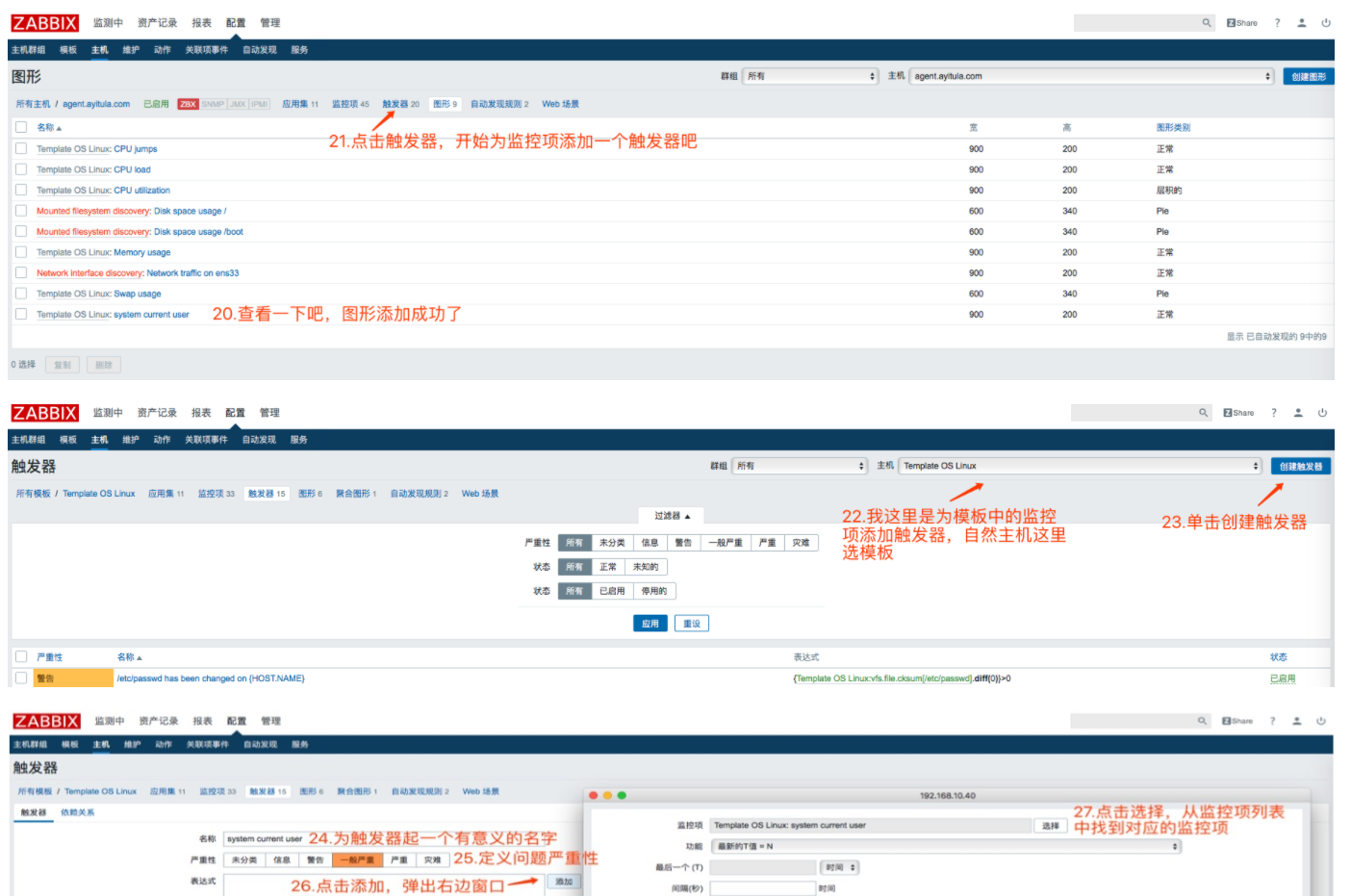
Task: Sort graphs by 名称 column on 图形 page
Action: (x=49, y=127)
